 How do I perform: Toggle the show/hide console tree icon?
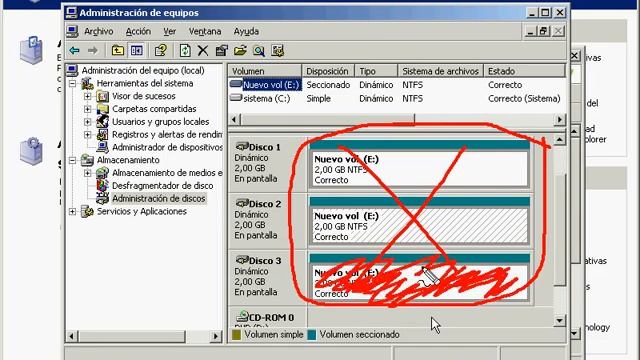tap(136, 51)
